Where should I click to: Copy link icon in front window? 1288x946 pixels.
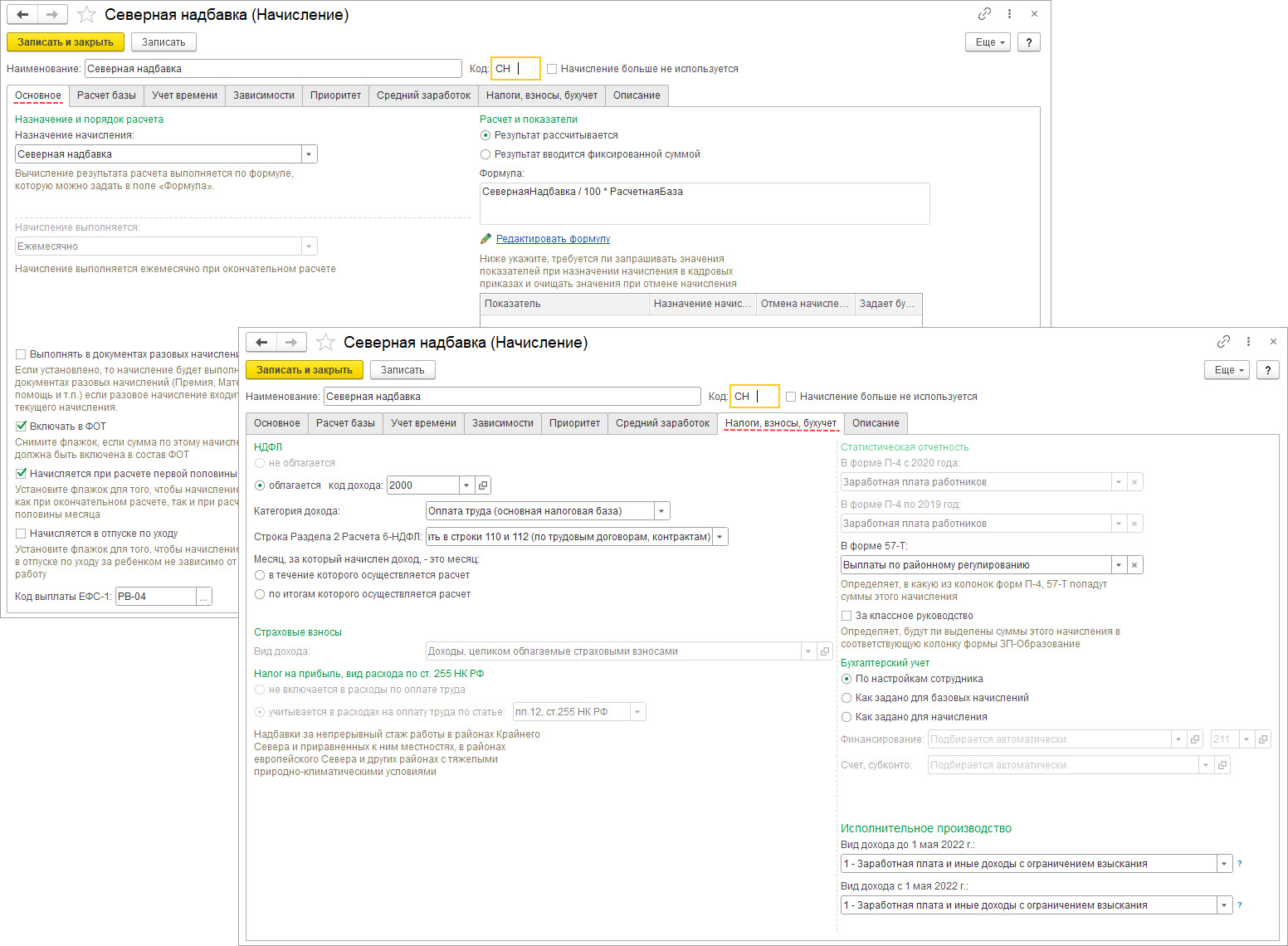click(x=1223, y=342)
